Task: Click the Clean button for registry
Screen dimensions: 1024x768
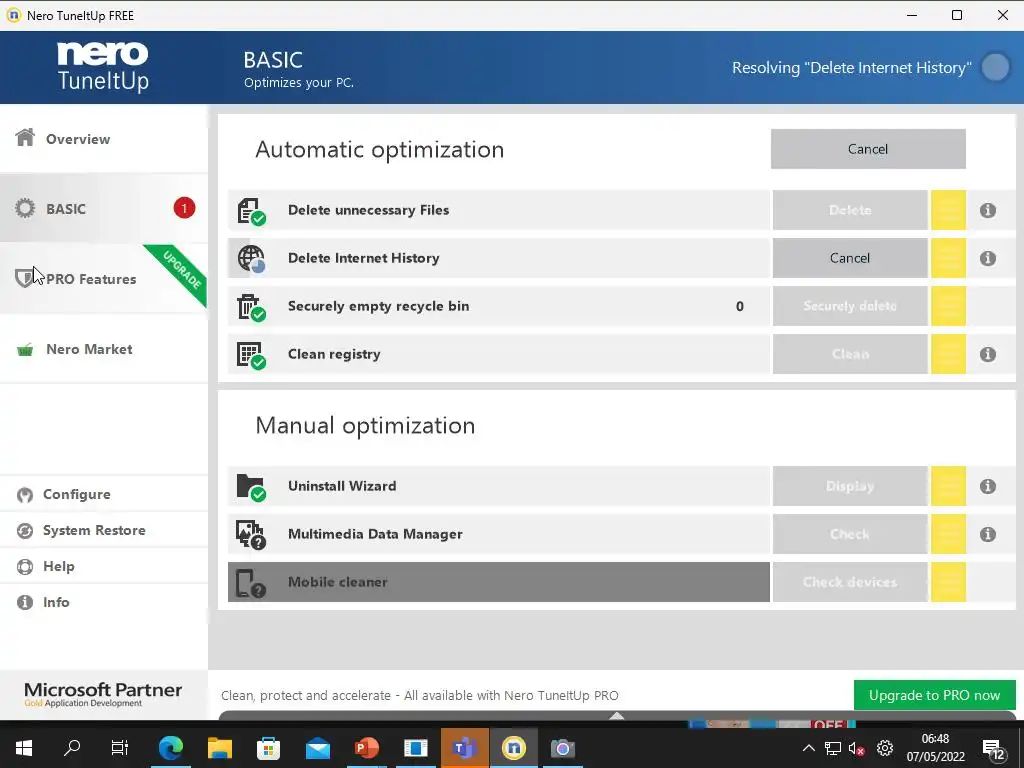Action: [850, 354]
